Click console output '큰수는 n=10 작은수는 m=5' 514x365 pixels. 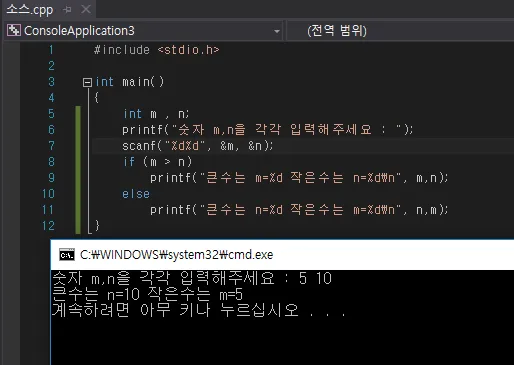coord(148,294)
